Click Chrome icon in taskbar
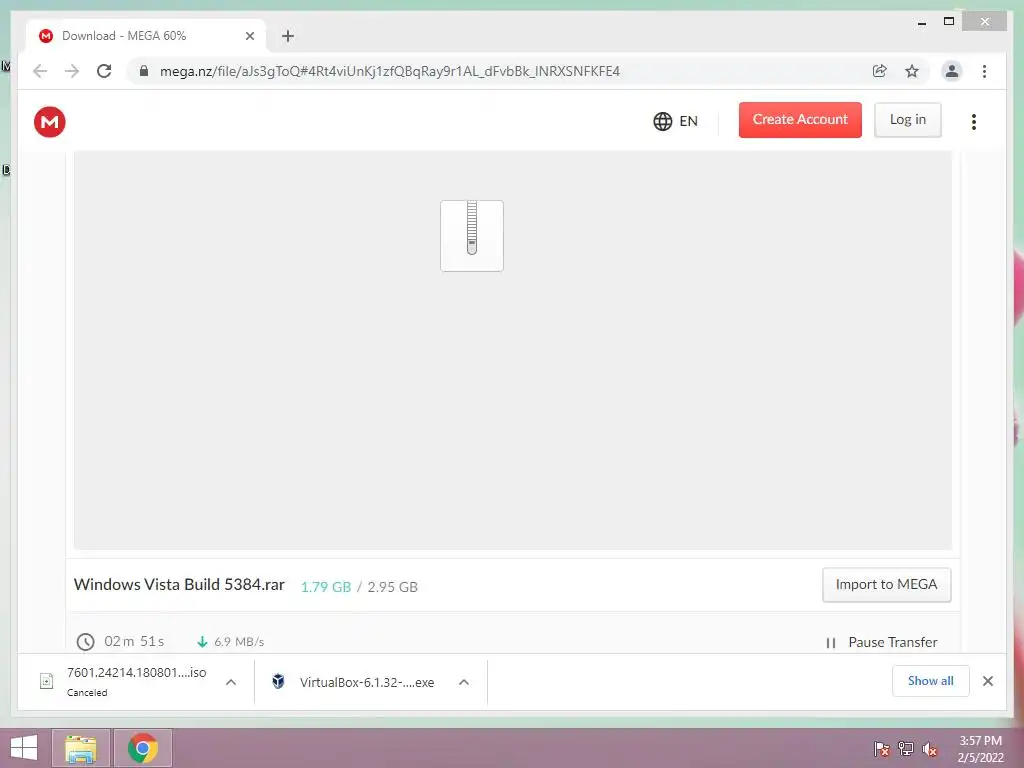The height and width of the screenshot is (768, 1024). pyautogui.click(x=143, y=748)
